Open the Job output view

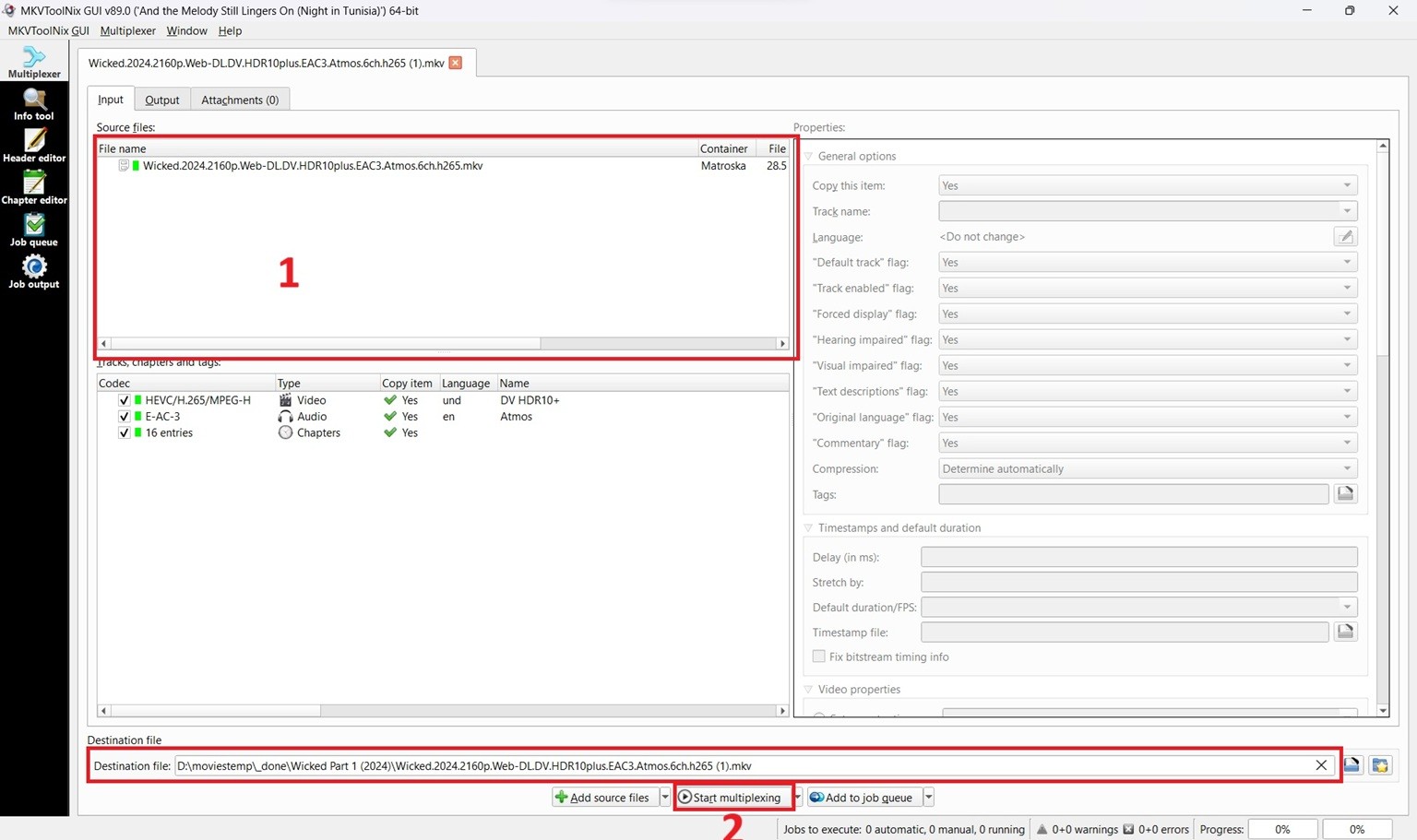pyautogui.click(x=34, y=273)
